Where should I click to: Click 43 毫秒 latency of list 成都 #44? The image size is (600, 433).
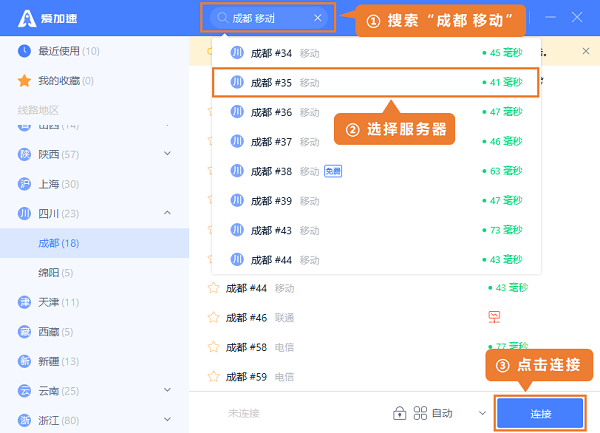pyautogui.click(x=508, y=287)
